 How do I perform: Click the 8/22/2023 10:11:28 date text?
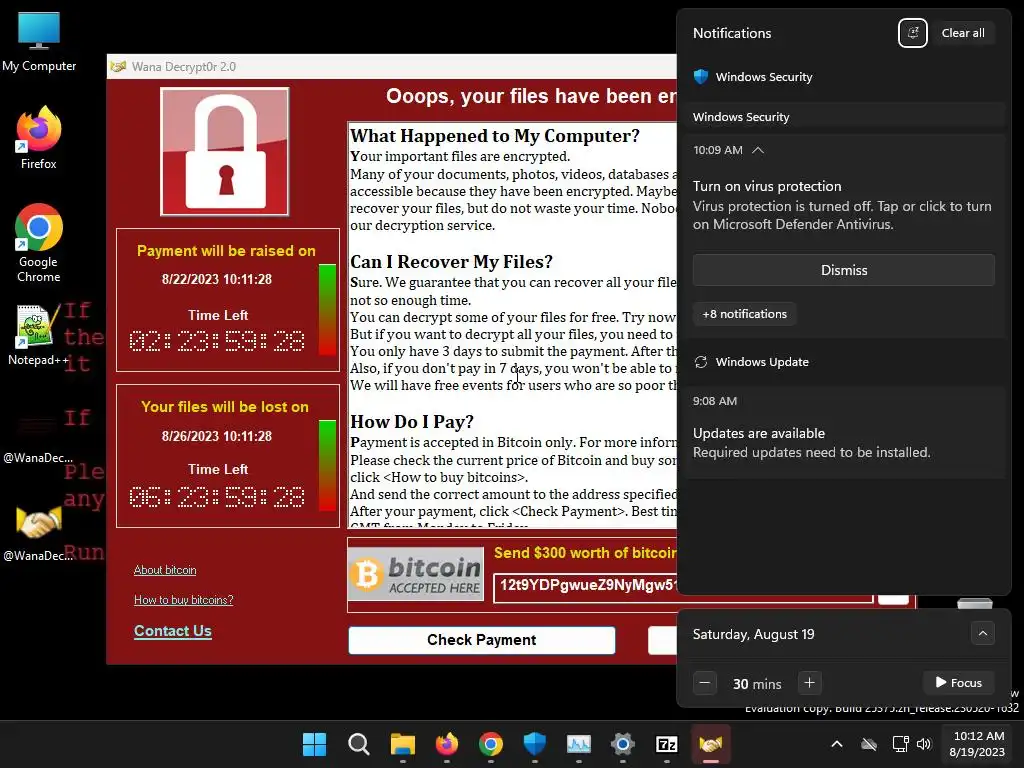click(x=217, y=280)
